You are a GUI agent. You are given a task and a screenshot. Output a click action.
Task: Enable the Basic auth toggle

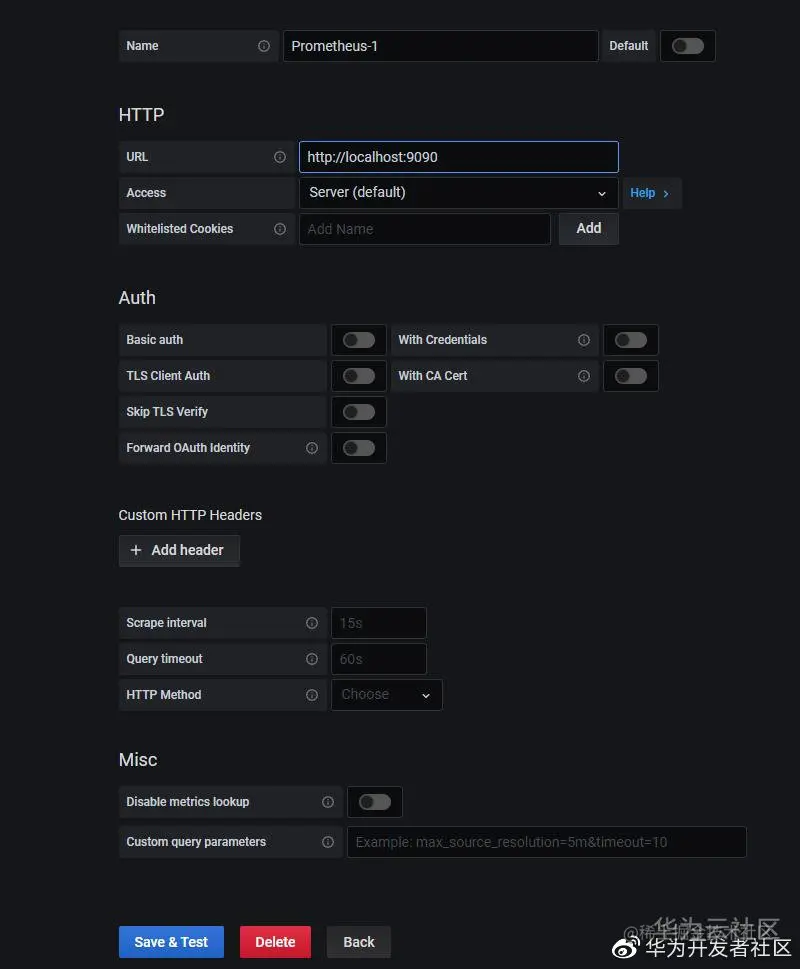point(358,340)
